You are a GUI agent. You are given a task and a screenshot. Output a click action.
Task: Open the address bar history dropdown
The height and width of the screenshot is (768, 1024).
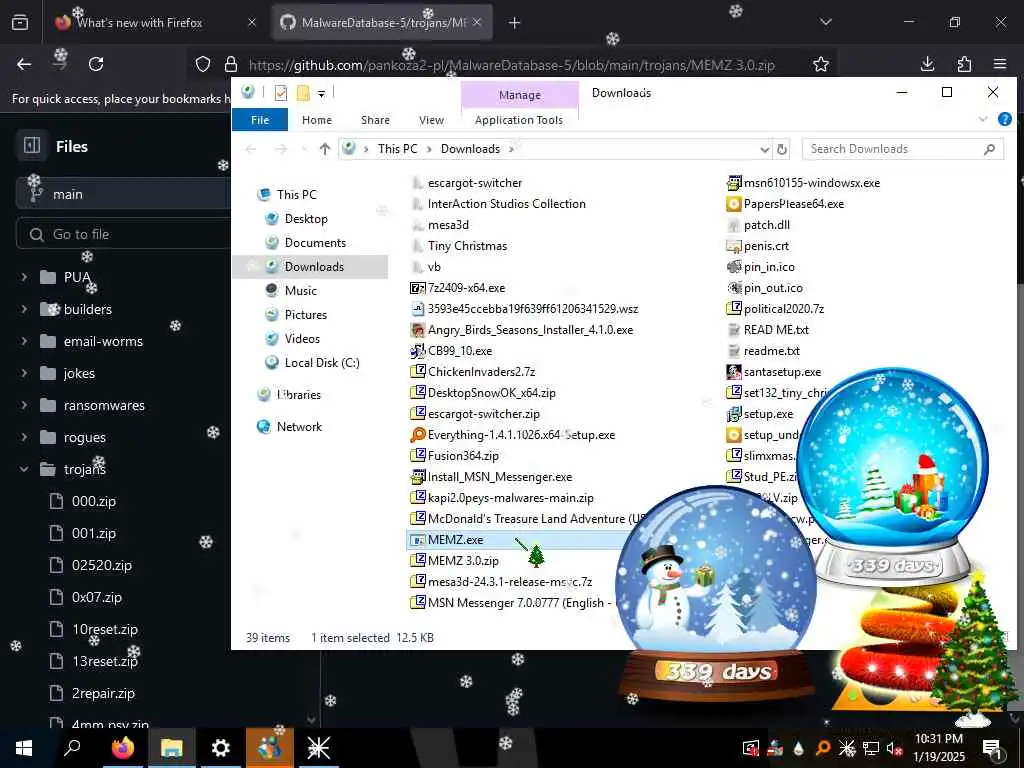coord(764,149)
